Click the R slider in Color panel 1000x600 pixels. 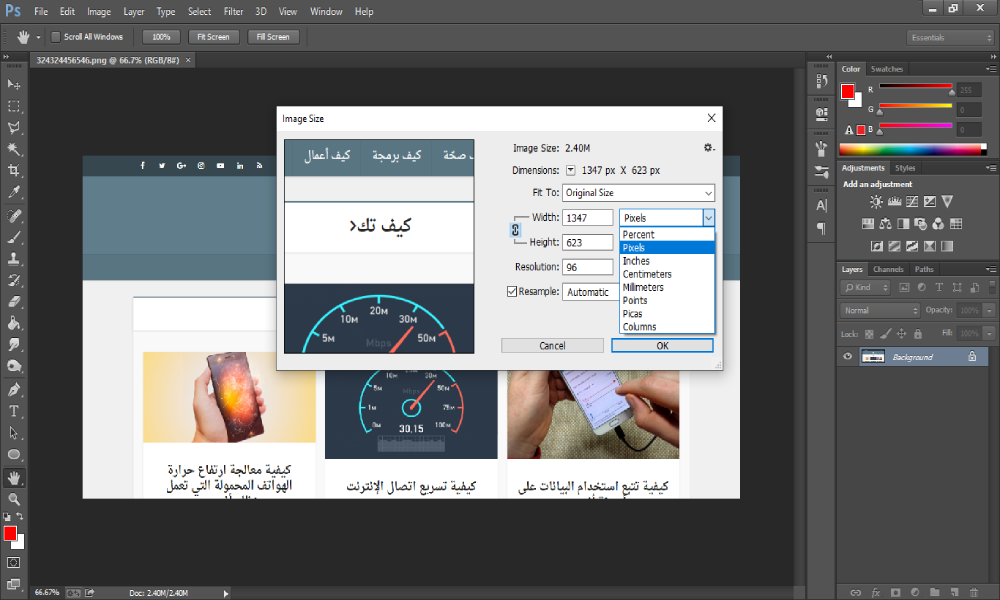click(x=916, y=86)
